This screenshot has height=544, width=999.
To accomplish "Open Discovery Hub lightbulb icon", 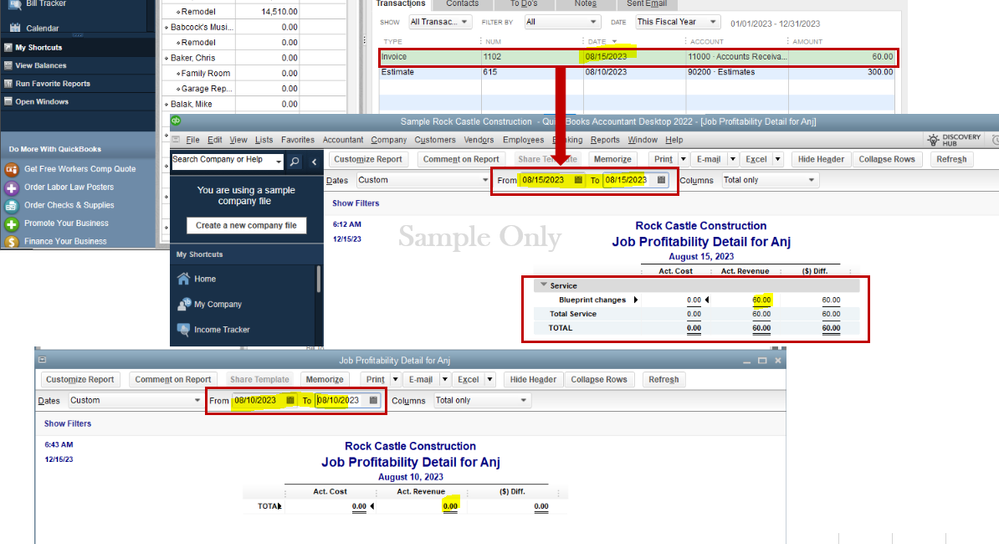I will (x=933, y=140).
